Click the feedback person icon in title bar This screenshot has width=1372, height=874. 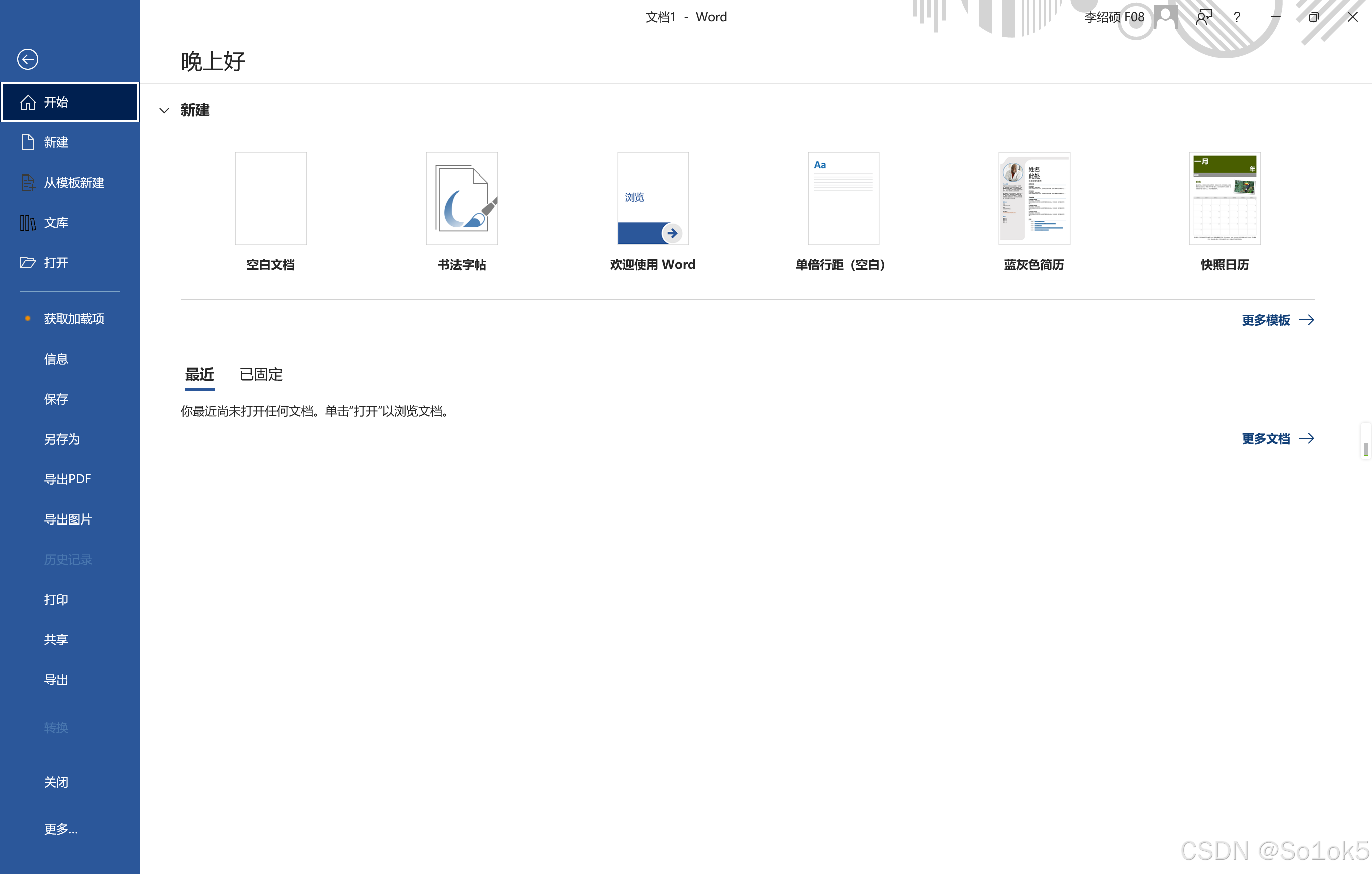coord(1203,17)
